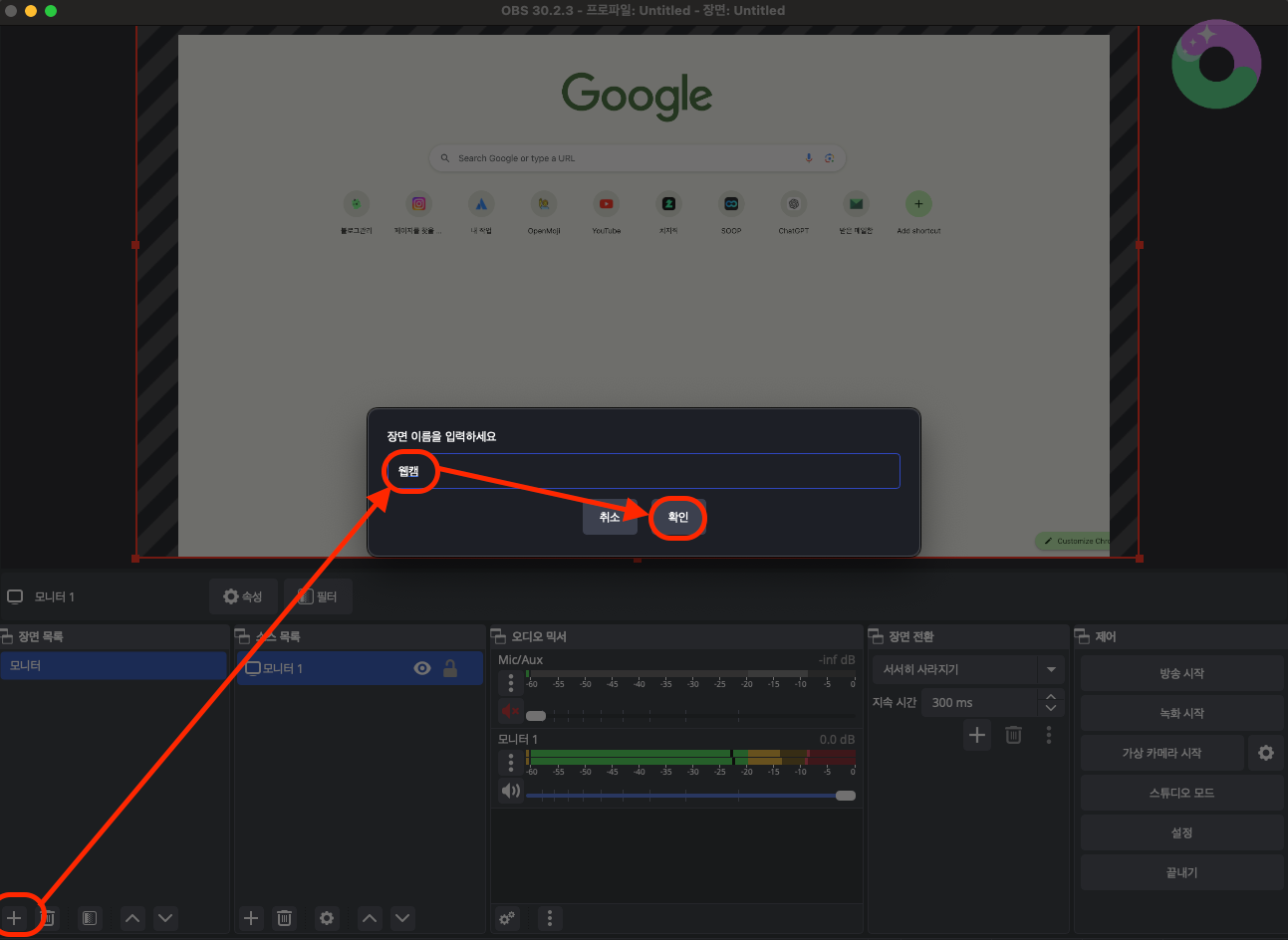This screenshot has height=940, width=1288.
Task: Remove selected scene using the trash icon
Action: [x=48, y=918]
